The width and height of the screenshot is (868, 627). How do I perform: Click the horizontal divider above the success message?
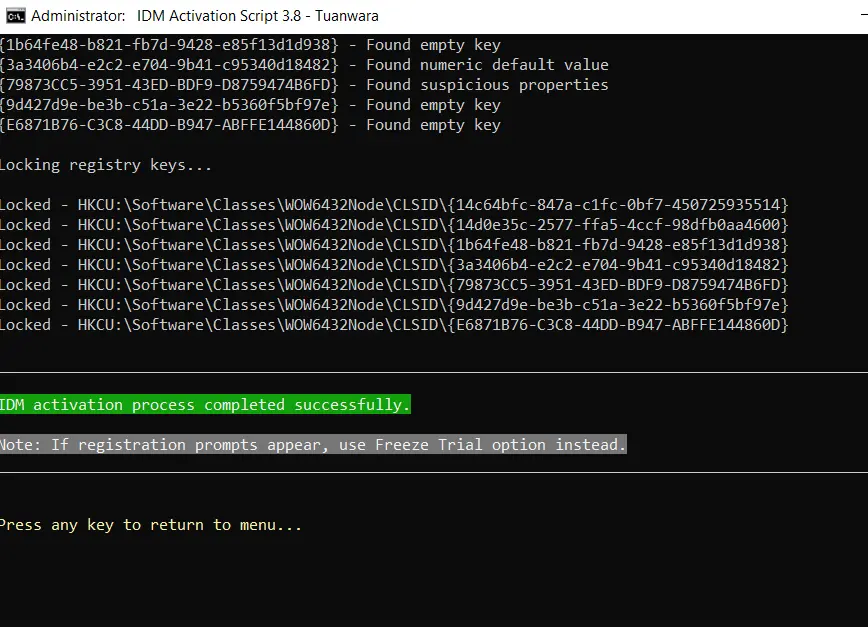pos(434,372)
